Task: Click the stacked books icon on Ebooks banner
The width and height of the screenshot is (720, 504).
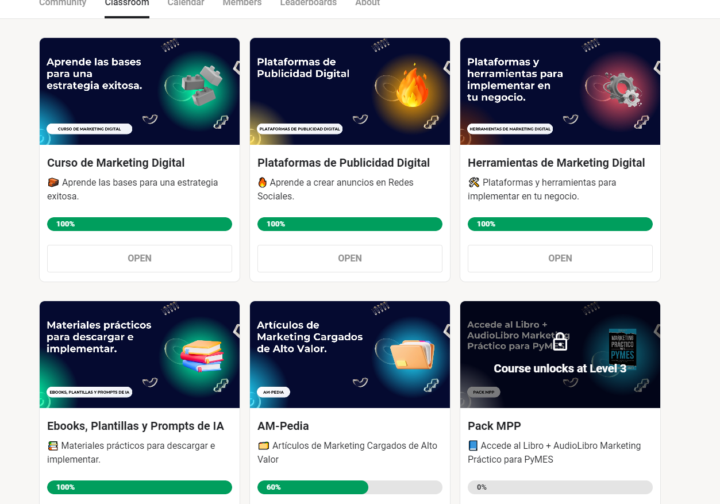Action: (201, 354)
